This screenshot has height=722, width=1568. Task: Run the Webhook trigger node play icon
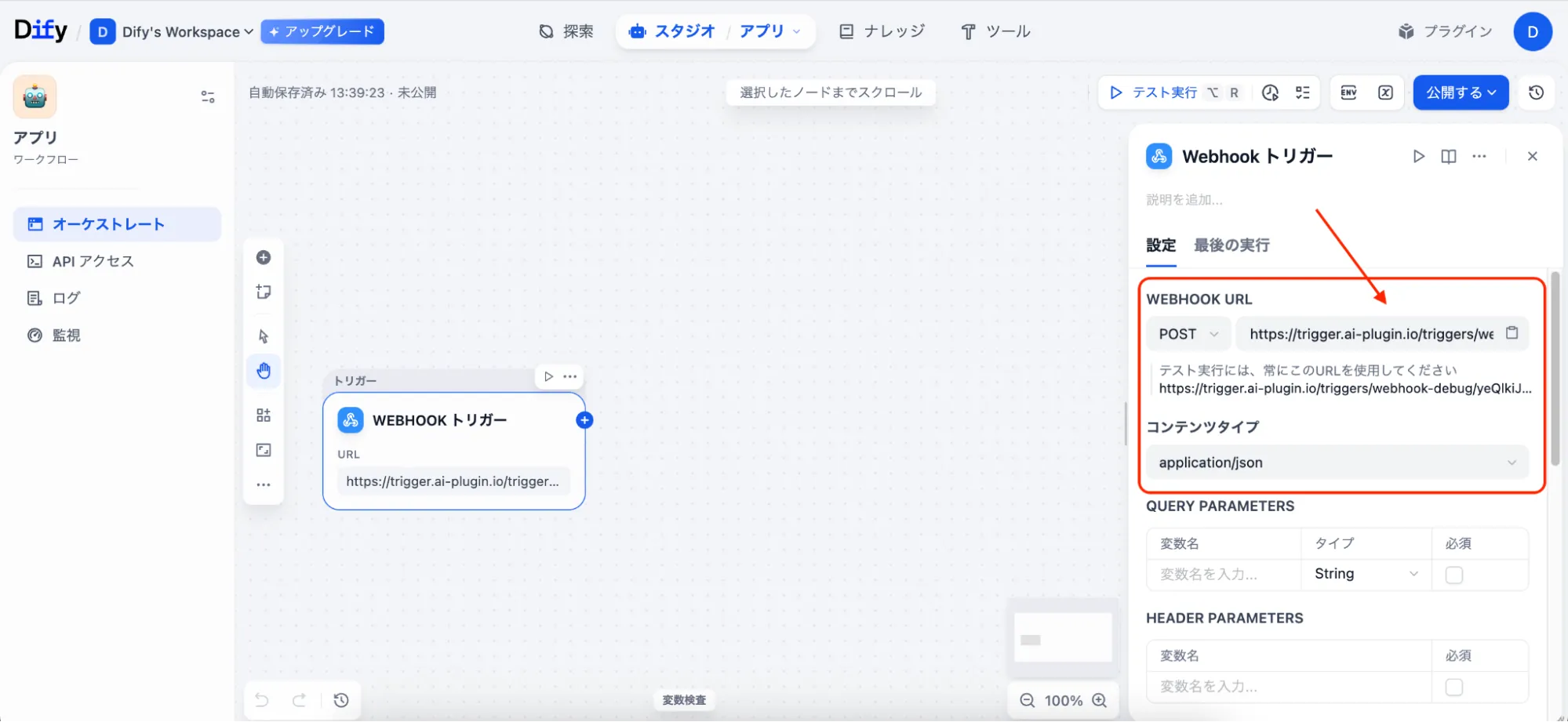[x=1418, y=156]
